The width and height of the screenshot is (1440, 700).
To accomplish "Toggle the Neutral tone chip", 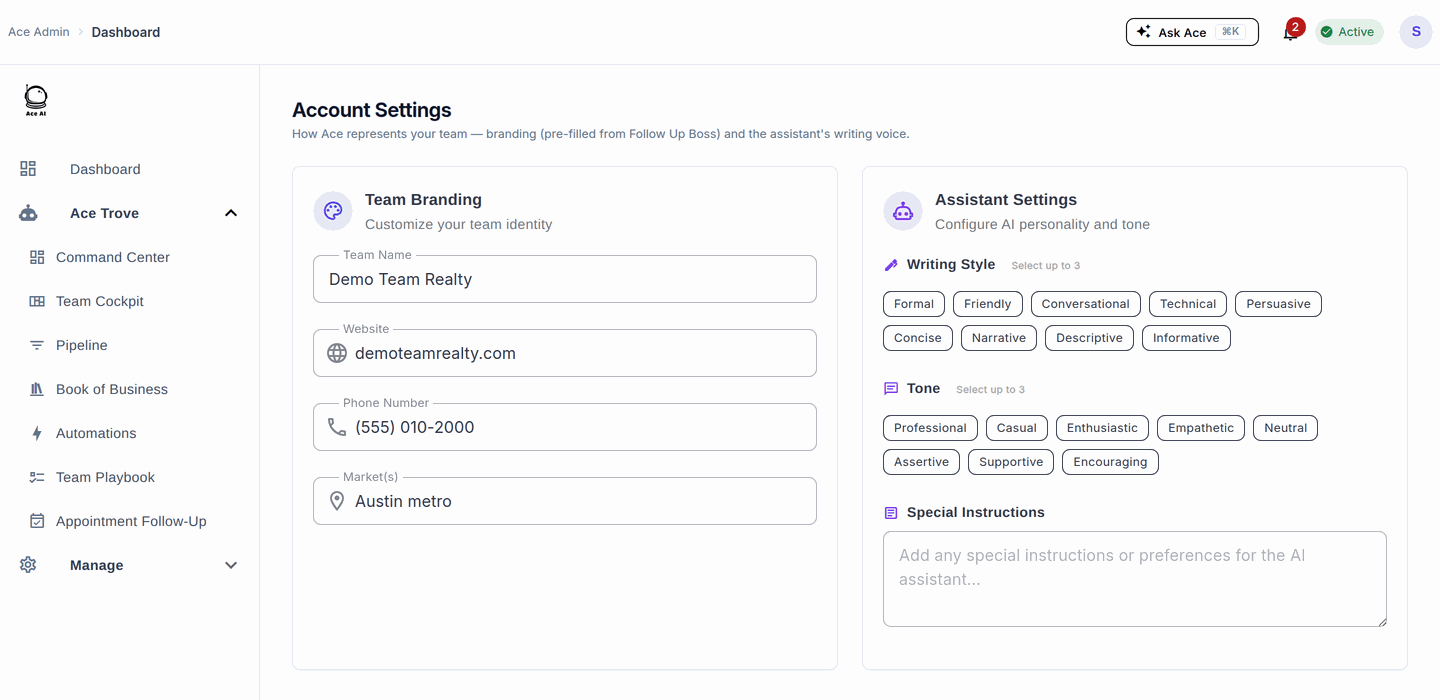I will pyautogui.click(x=1286, y=428).
